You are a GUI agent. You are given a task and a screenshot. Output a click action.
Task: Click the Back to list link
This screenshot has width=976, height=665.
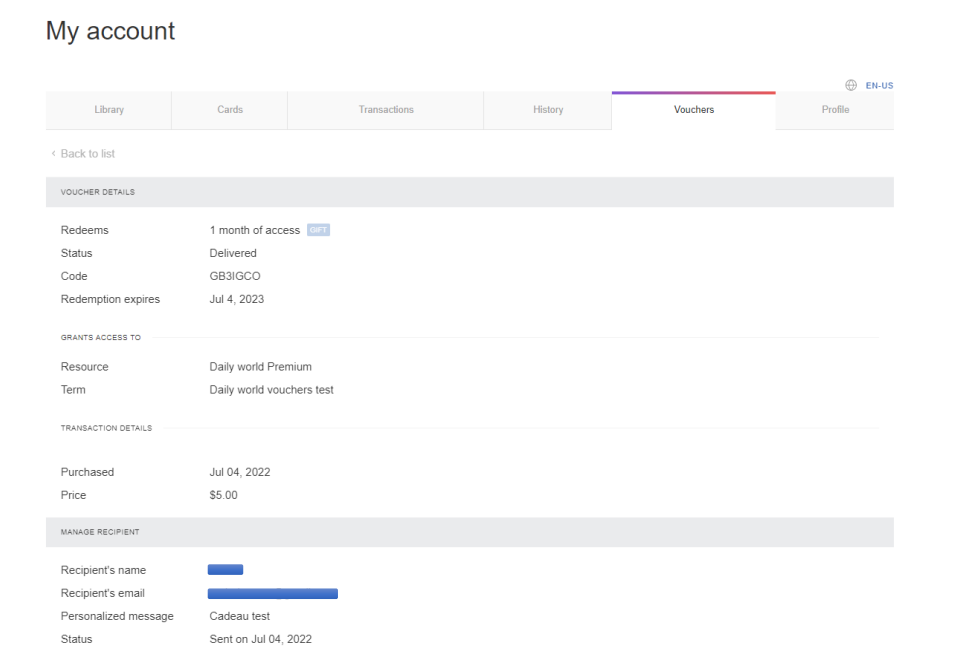point(88,153)
